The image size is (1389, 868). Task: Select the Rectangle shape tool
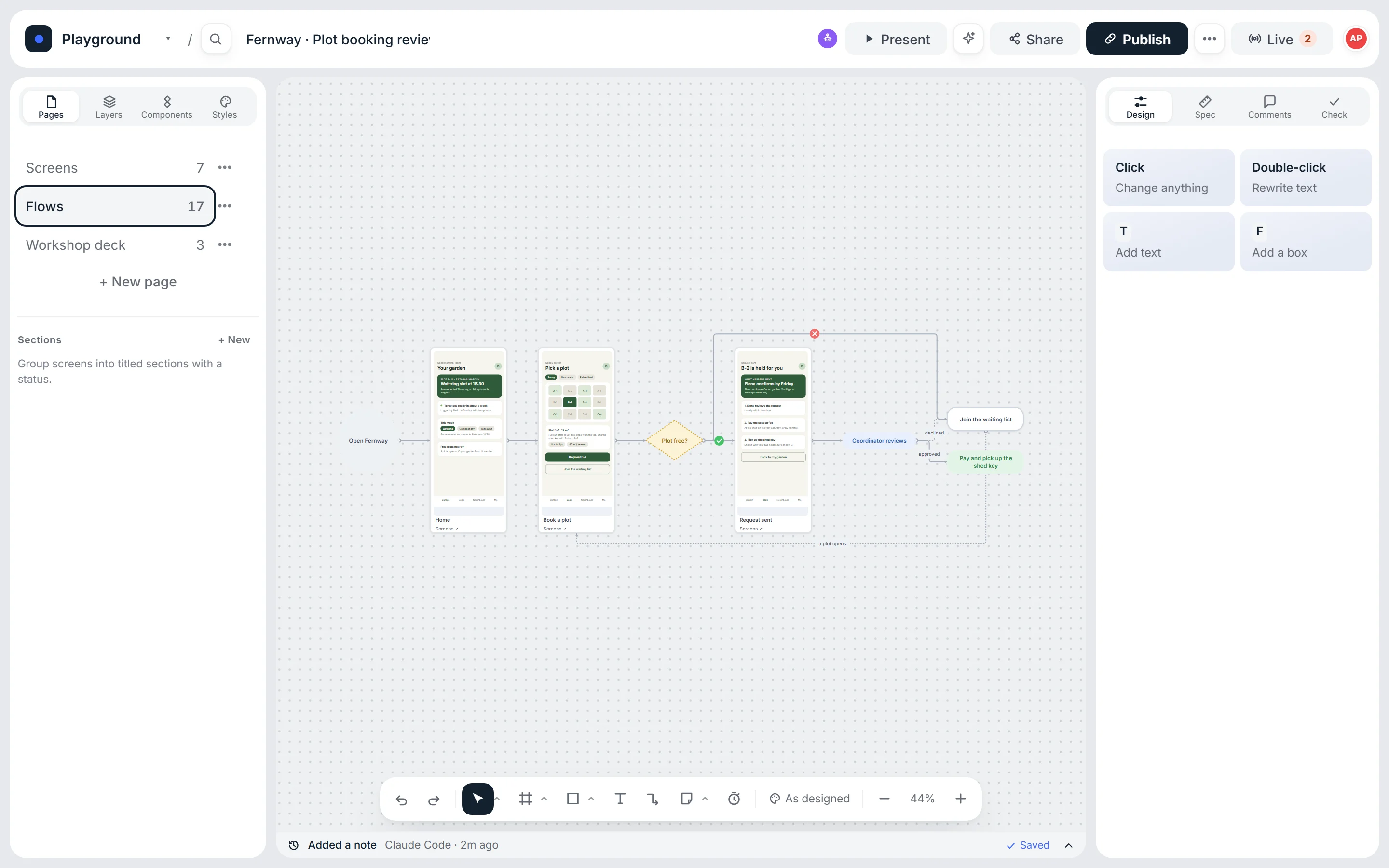[x=572, y=799]
